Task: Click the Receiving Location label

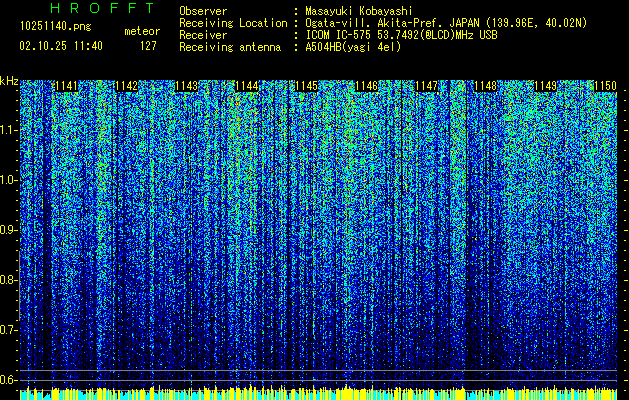Action: tap(233, 23)
